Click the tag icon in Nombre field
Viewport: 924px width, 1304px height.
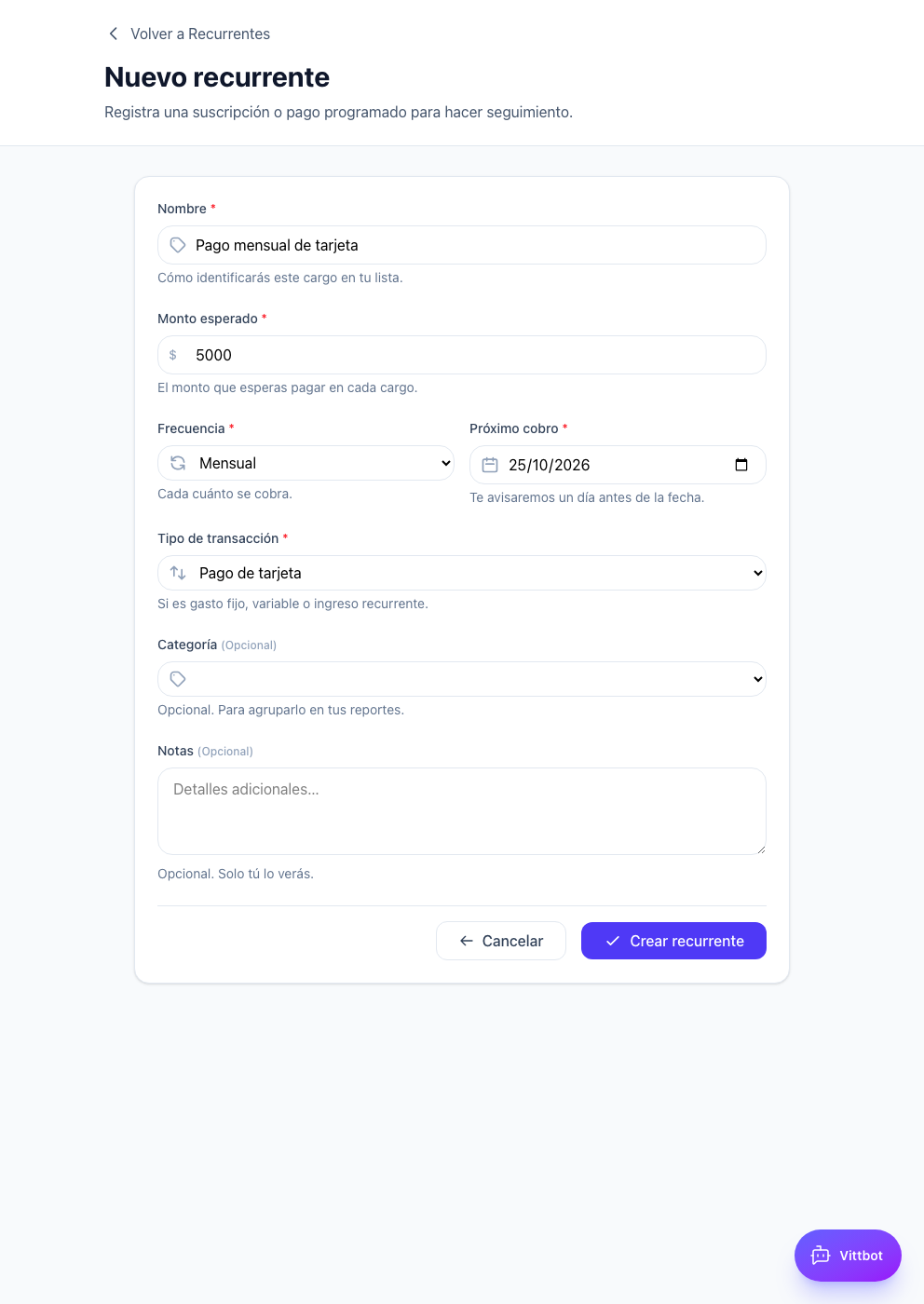178,245
